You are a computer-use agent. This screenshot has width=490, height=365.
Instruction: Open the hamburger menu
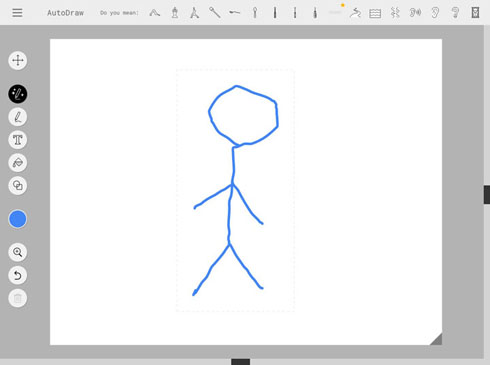(x=17, y=13)
